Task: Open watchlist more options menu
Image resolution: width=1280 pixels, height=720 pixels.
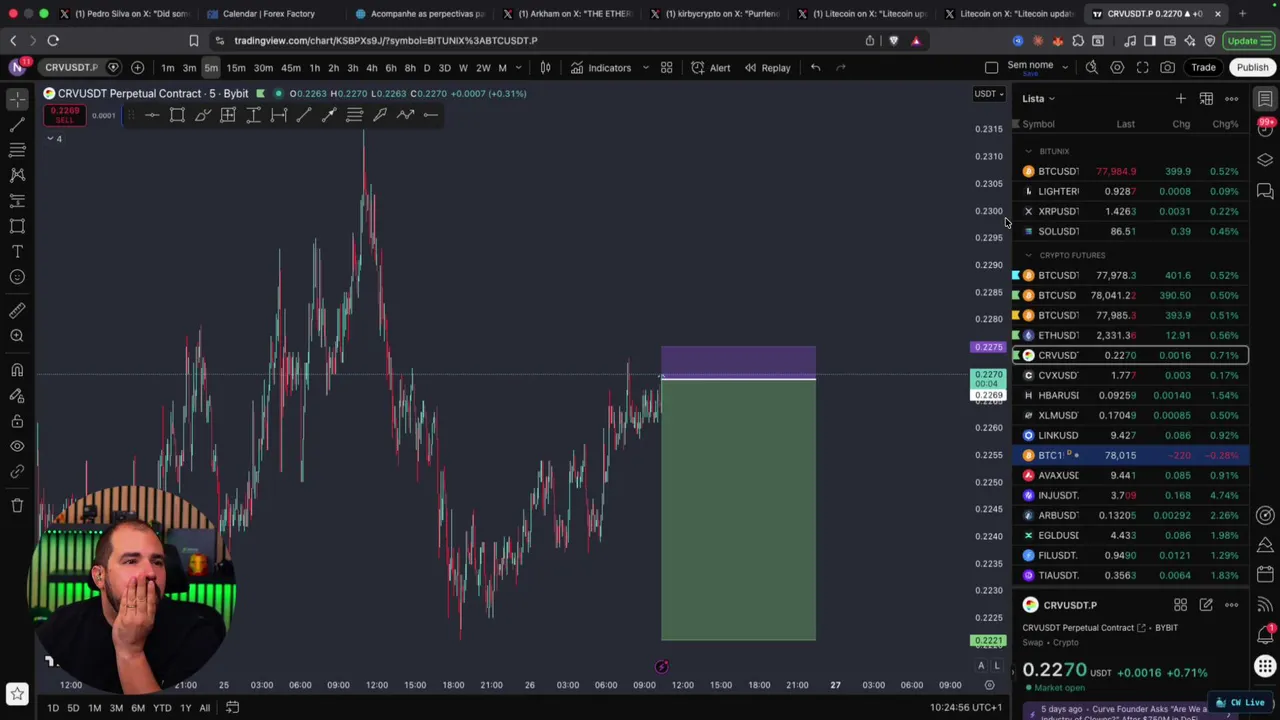Action: pyautogui.click(x=1232, y=98)
